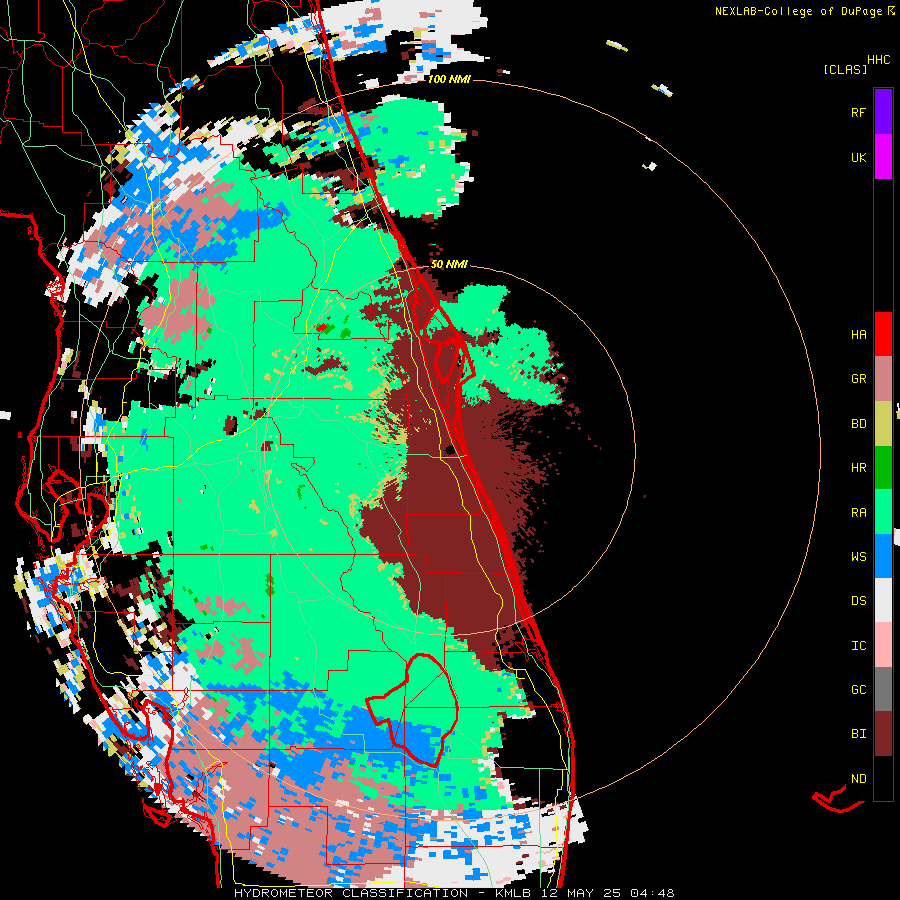Select the GR legend color block

point(883,379)
